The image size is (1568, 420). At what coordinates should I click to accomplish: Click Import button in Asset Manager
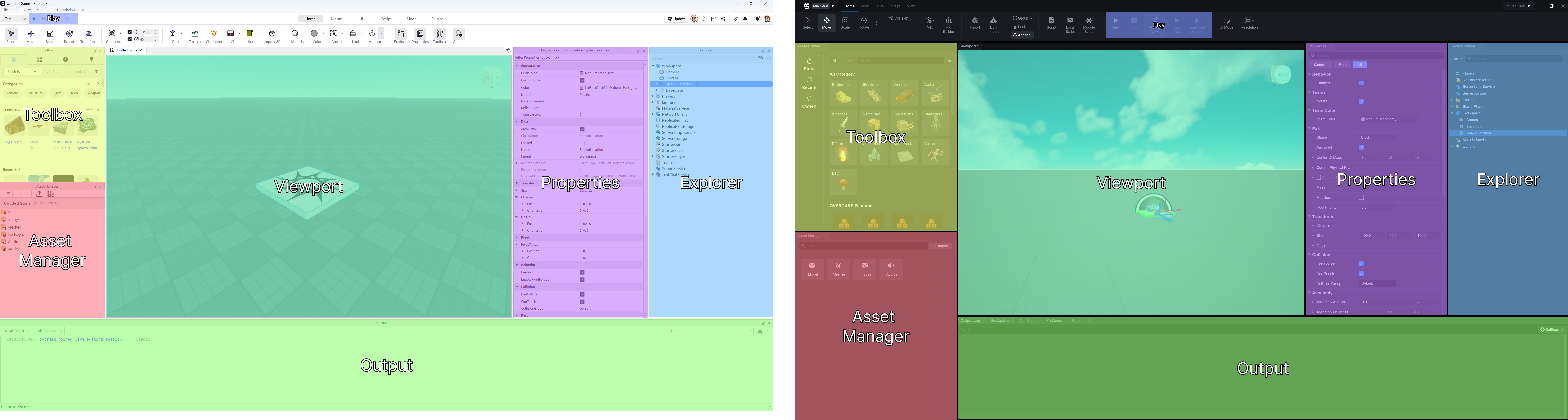click(940, 246)
